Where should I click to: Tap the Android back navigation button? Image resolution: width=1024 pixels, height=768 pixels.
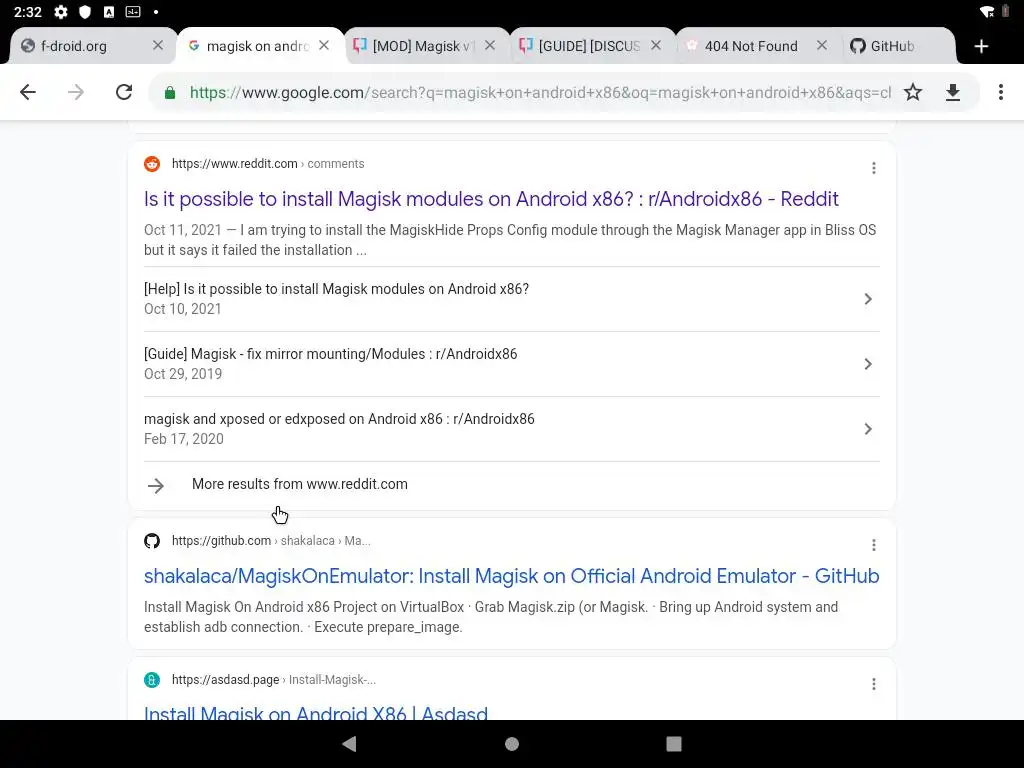point(349,744)
